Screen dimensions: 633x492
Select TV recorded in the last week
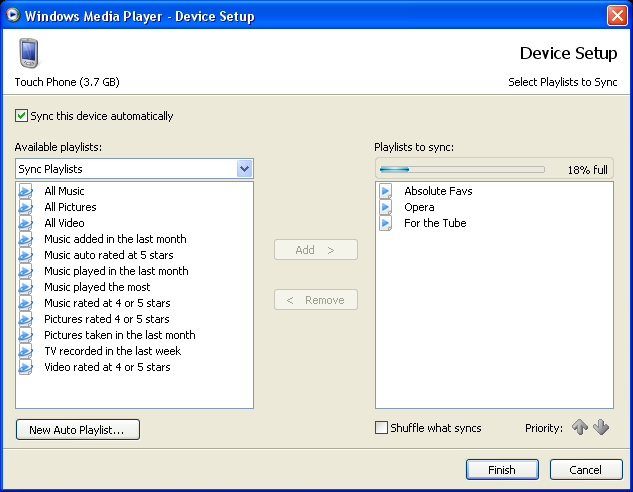113,351
